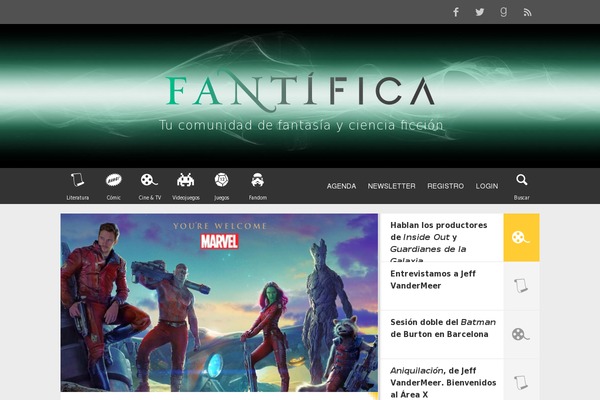Click the site tagline Tu comunidad de fantasía

[x=301, y=125]
